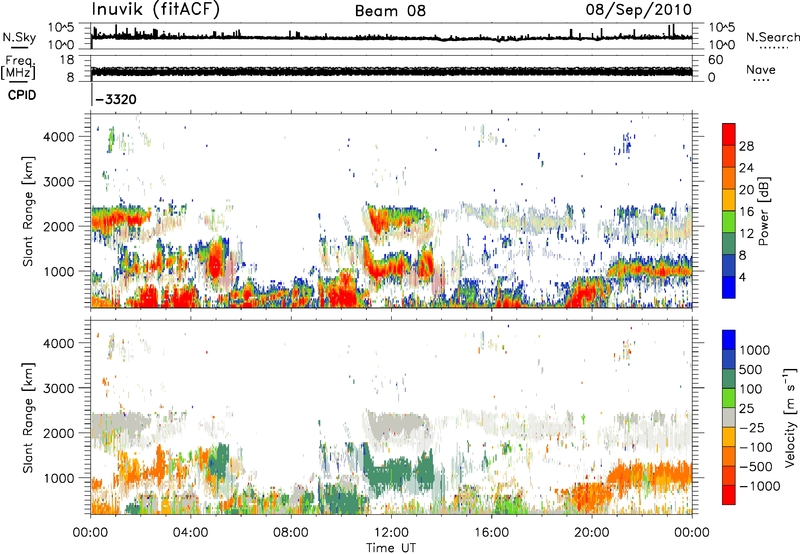Click the '16:00' time axis label

point(491,533)
